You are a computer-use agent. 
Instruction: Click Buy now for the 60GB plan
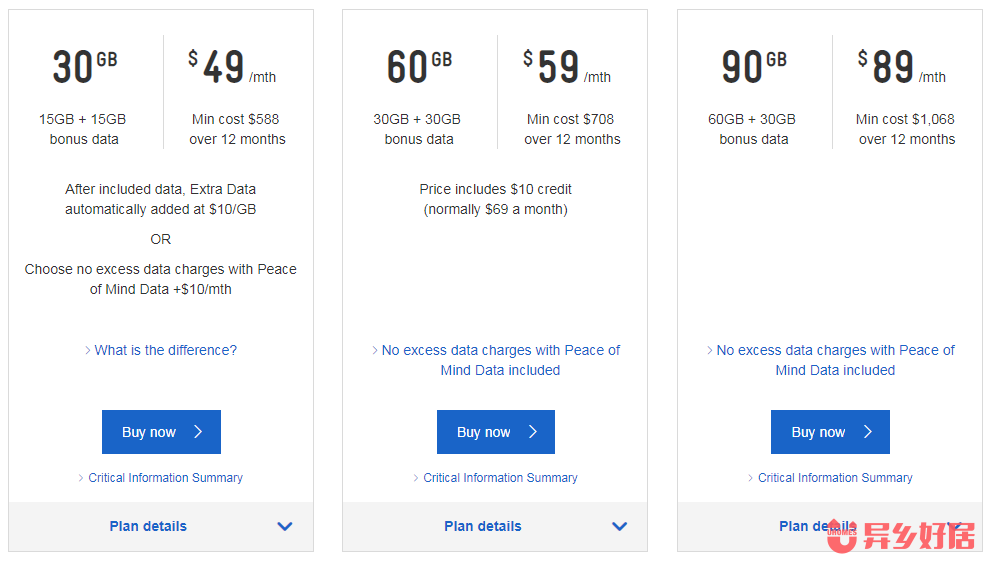click(x=495, y=432)
